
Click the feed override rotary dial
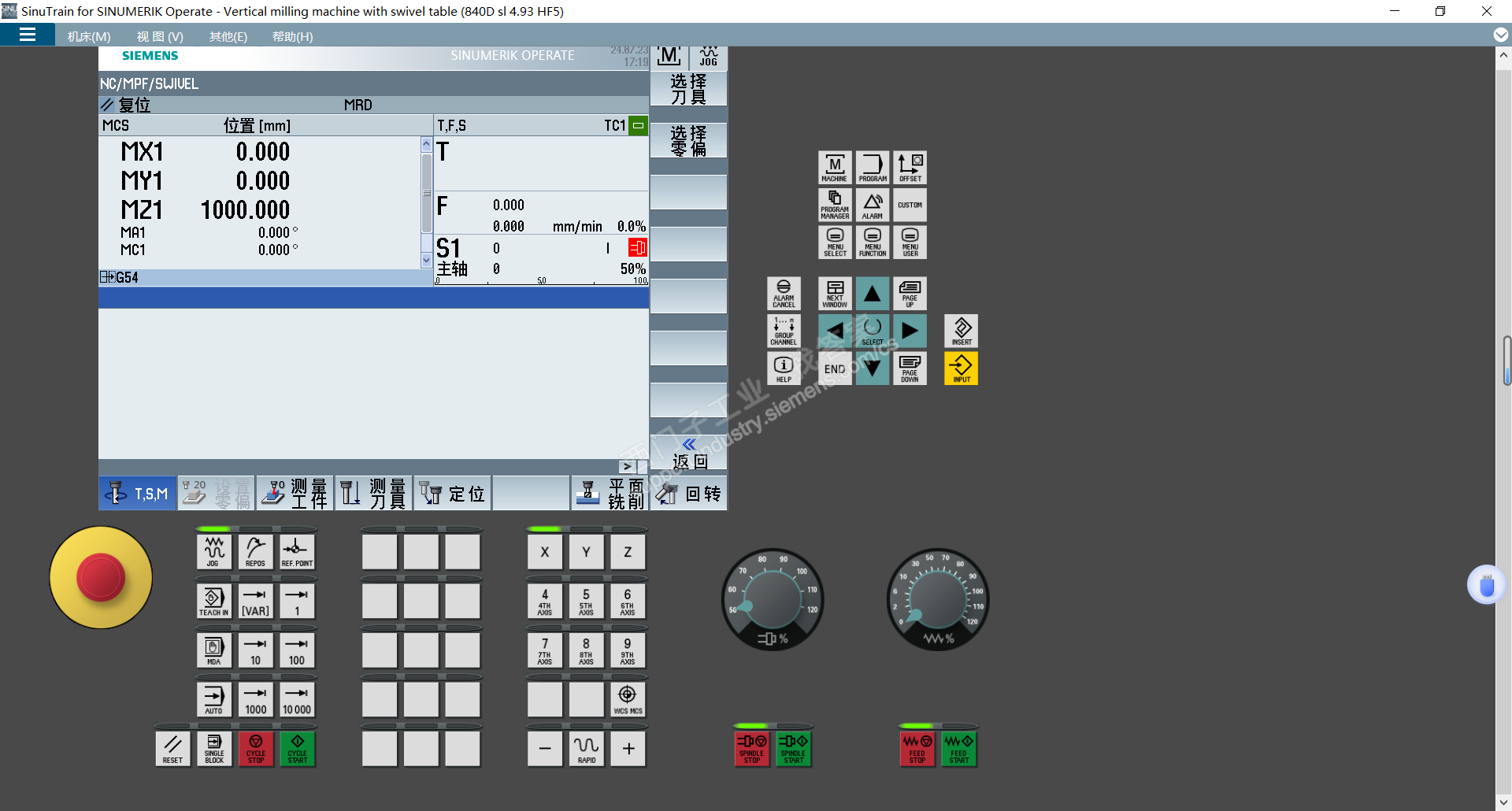938,600
